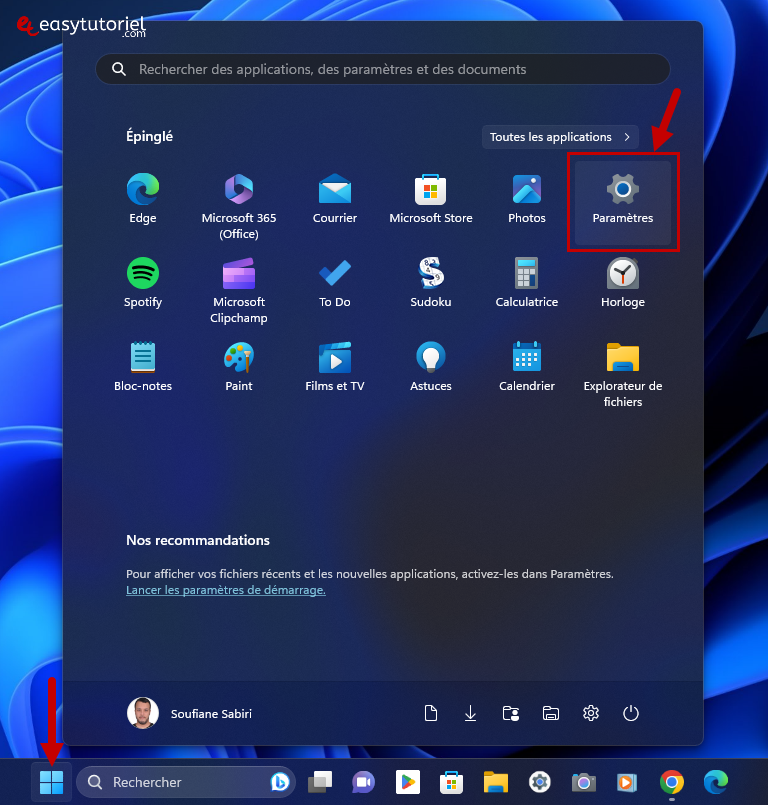Focus the Start menu search field
The height and width of the screenshot is (805, 768).
[383, 69]
